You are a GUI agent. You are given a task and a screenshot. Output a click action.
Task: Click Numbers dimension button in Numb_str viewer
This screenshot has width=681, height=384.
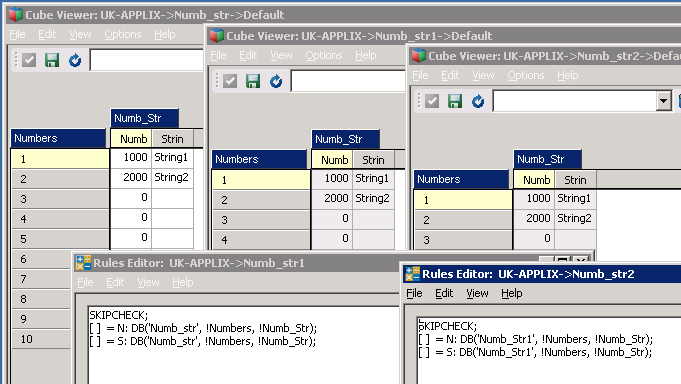coord(58,138)
